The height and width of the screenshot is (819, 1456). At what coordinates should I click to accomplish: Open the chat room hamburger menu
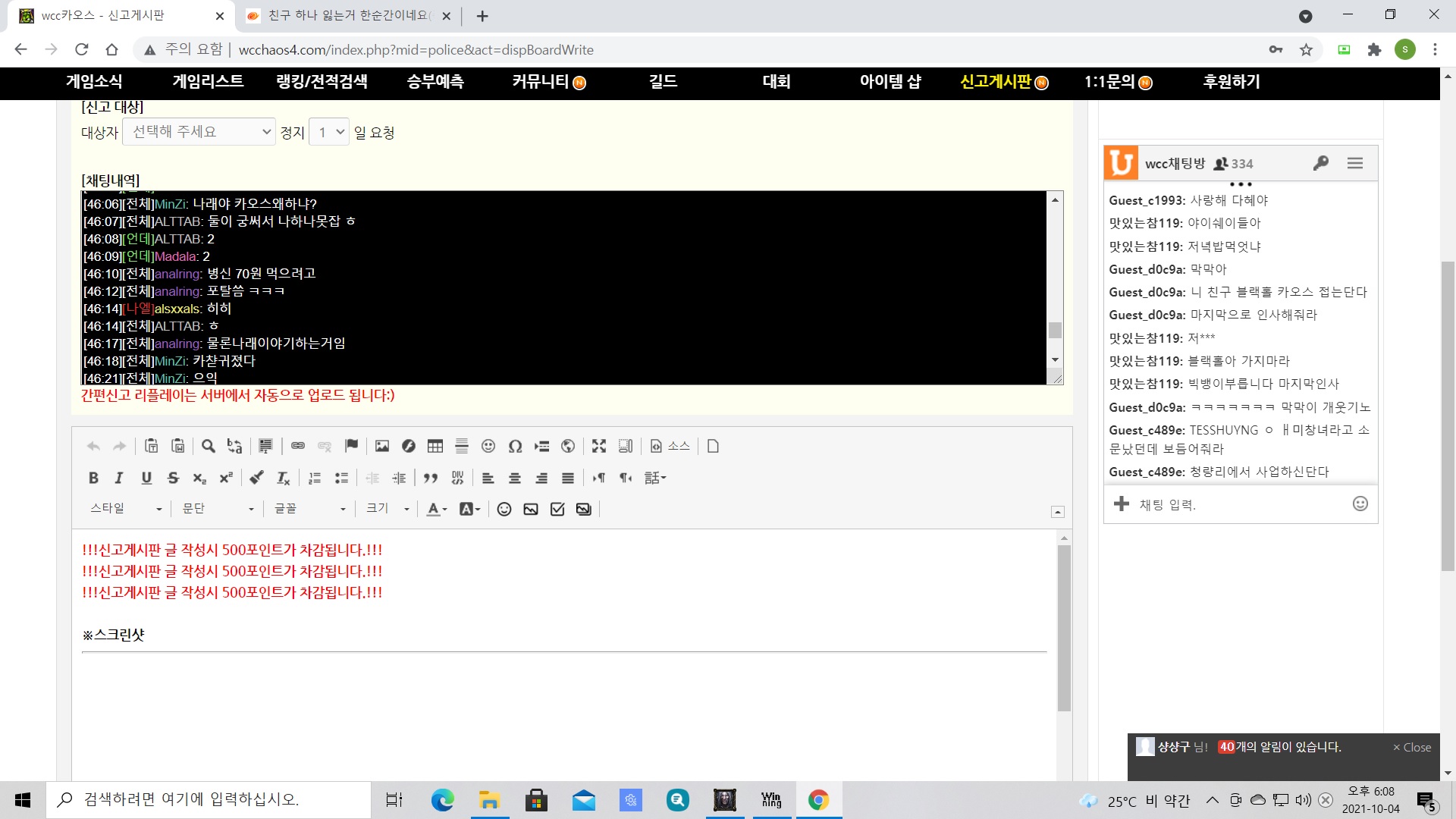point(1355,163)
